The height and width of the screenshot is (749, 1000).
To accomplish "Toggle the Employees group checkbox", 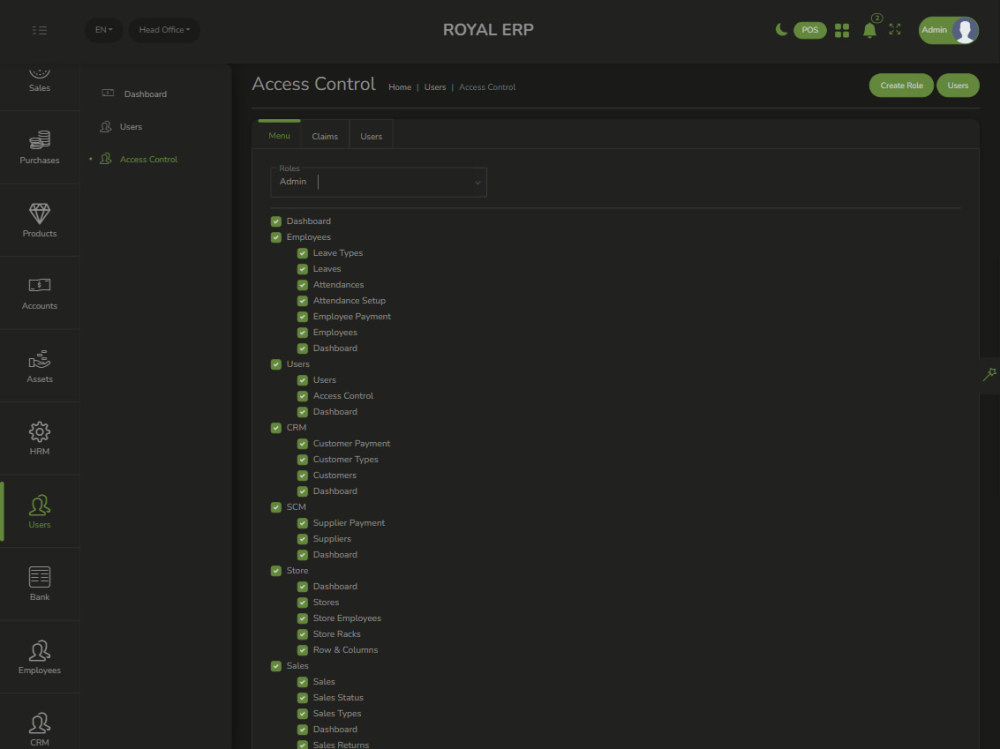I will coord(276,237).
